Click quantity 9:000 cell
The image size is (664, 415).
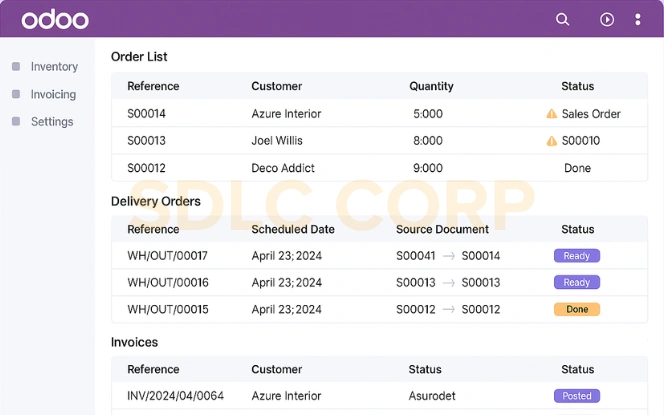pyautogui.click(x=428, y=168)
